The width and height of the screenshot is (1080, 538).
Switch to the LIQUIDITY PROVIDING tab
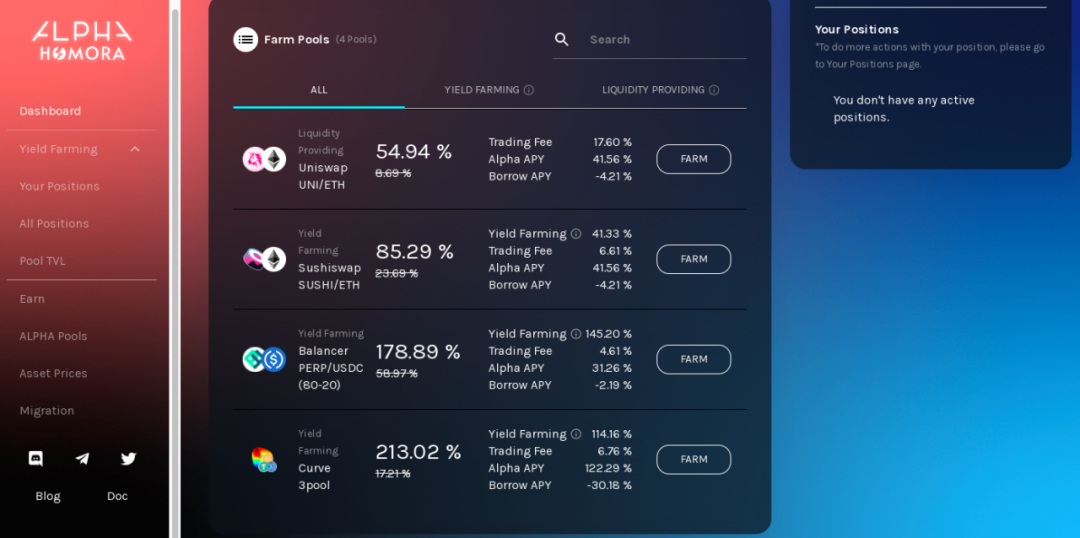pos(661,90)
